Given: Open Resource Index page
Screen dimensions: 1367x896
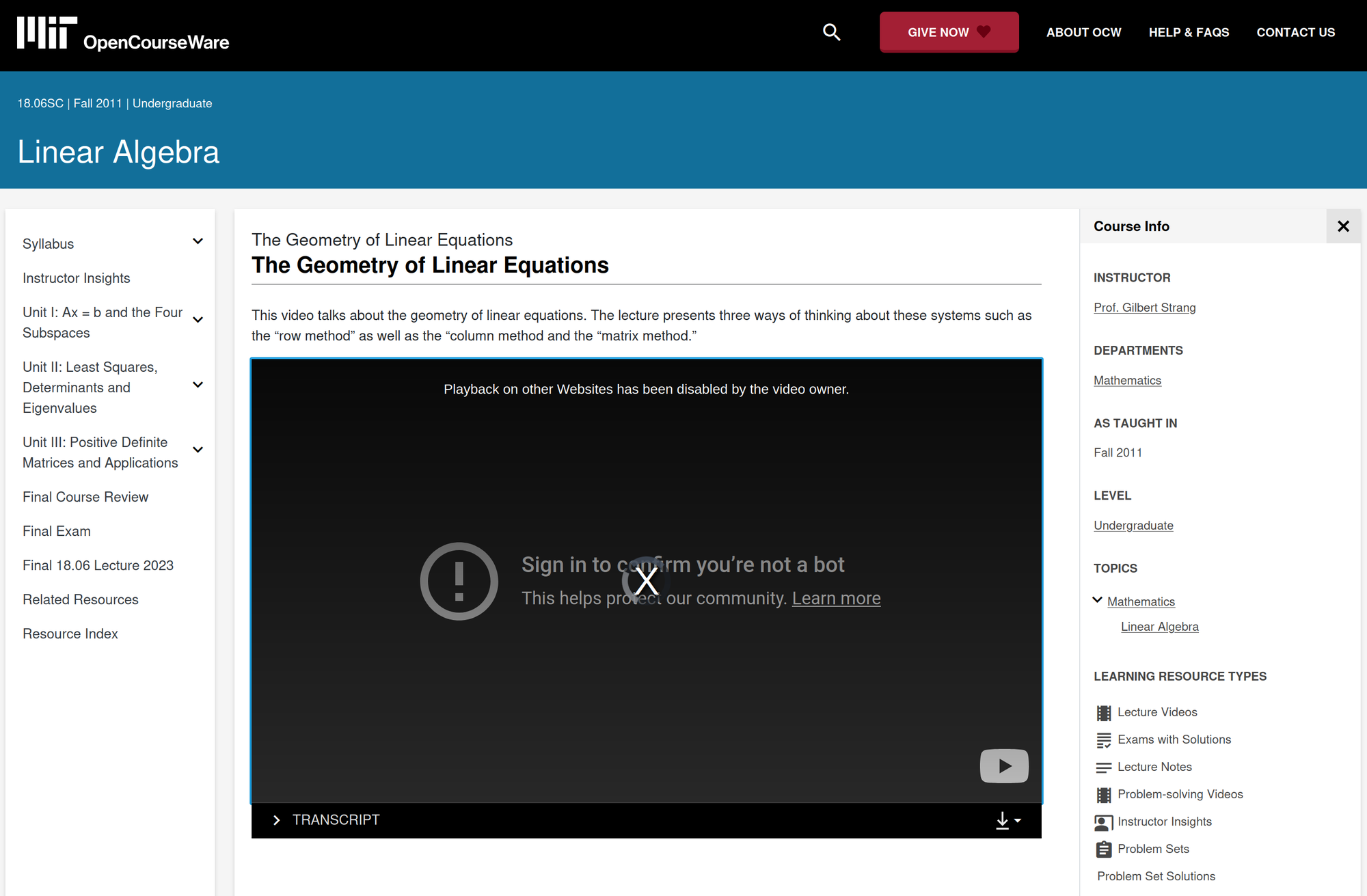Looking at the screenshot, I should [x=70, y=634].
